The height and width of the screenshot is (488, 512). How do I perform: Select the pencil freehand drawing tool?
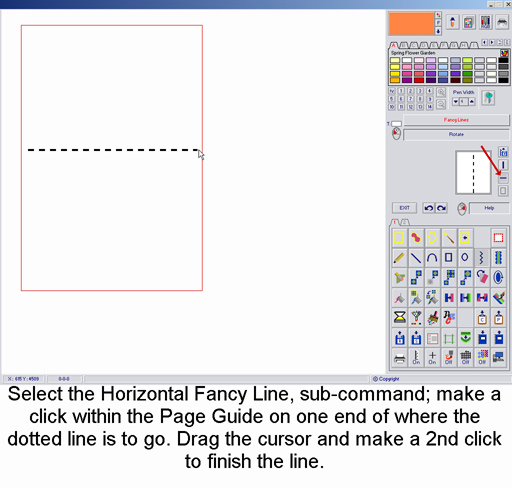399,257
